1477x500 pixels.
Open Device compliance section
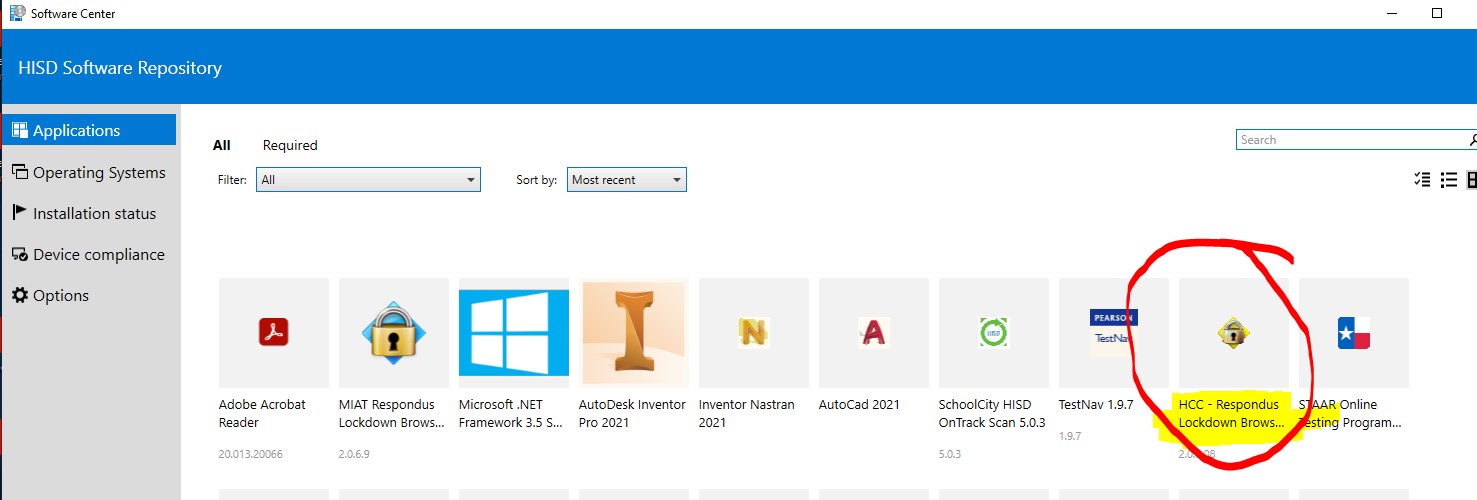(89, 254)
